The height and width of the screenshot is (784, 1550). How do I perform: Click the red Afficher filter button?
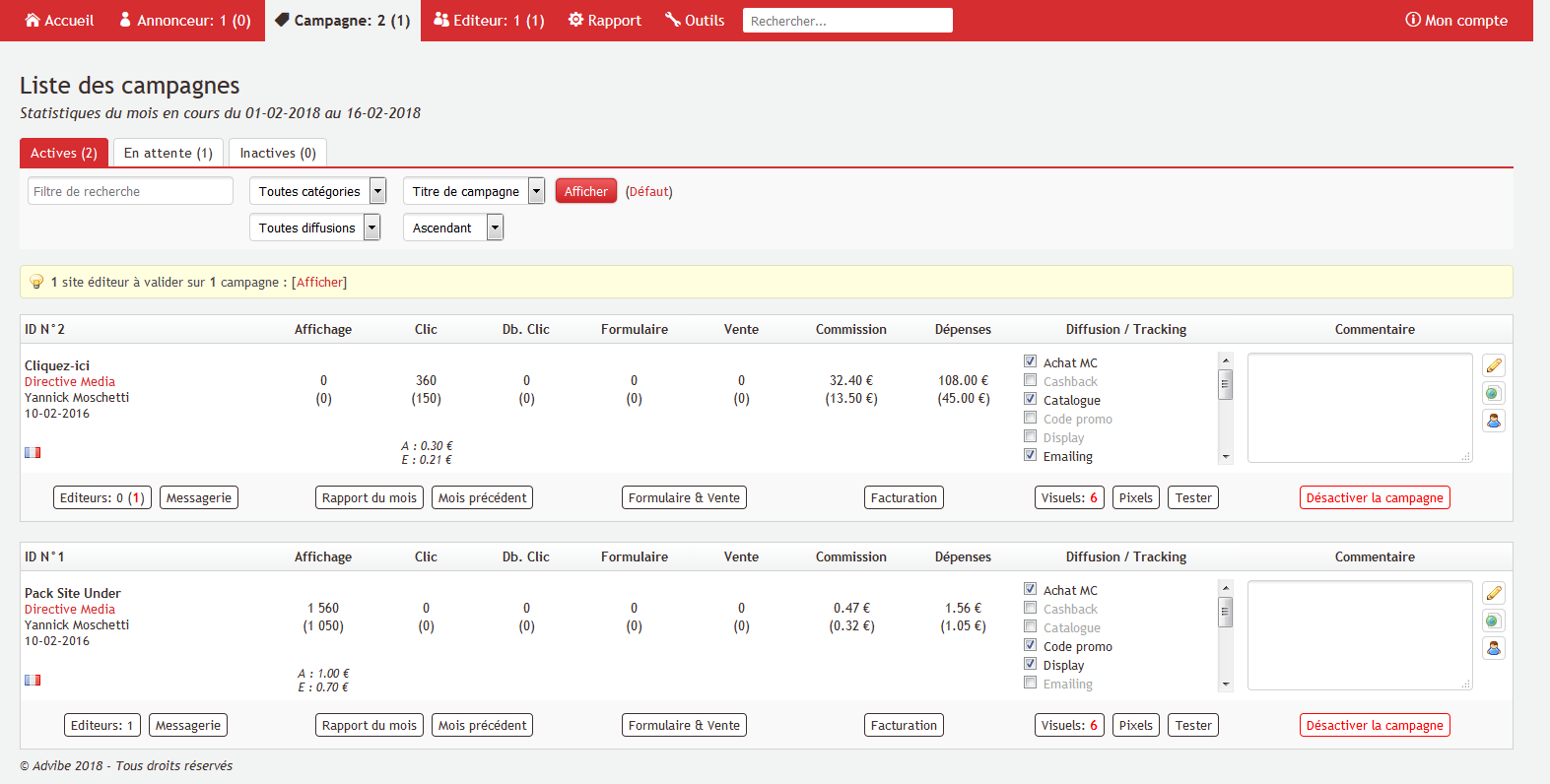coord(586,191)
